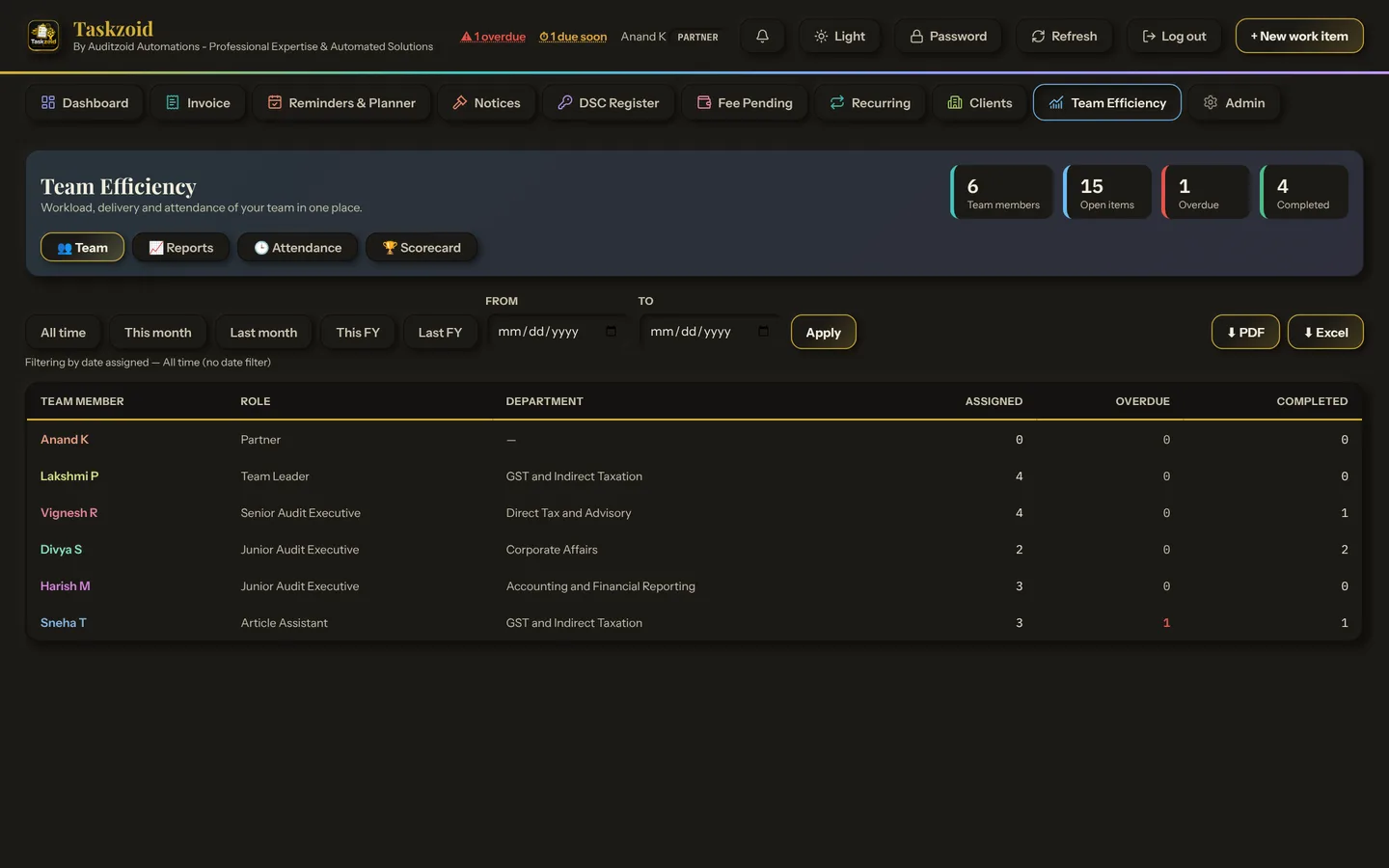This screenshot has width=1389, height=868.
Task: Click the Taskzoid logo icon
Action: pos(43,36)
